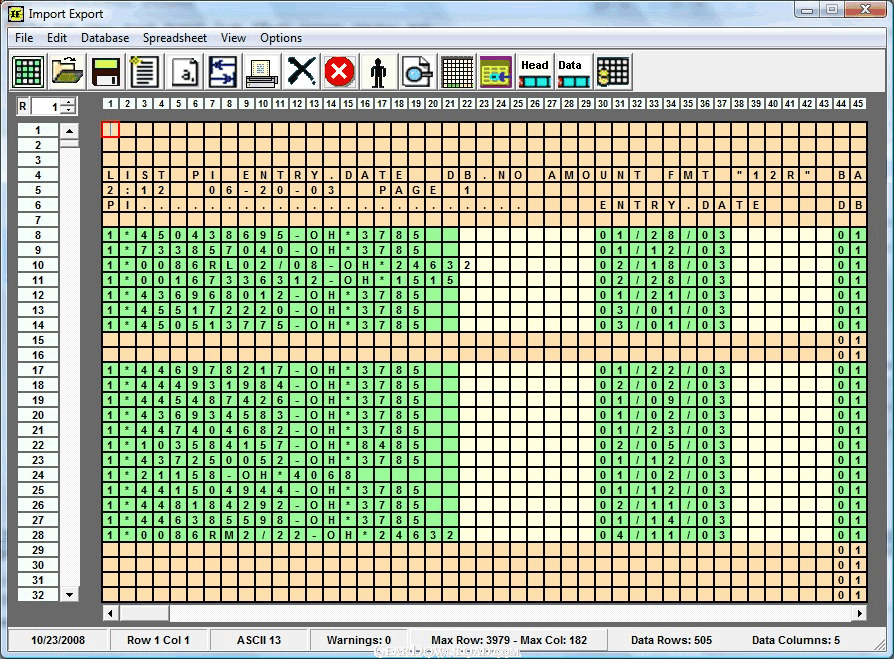The width and height of the screenshot is (894, 659).
Task: Click the horizontal scrollbar right arrow
Action: pyautogui.click(x=860, y=613)
